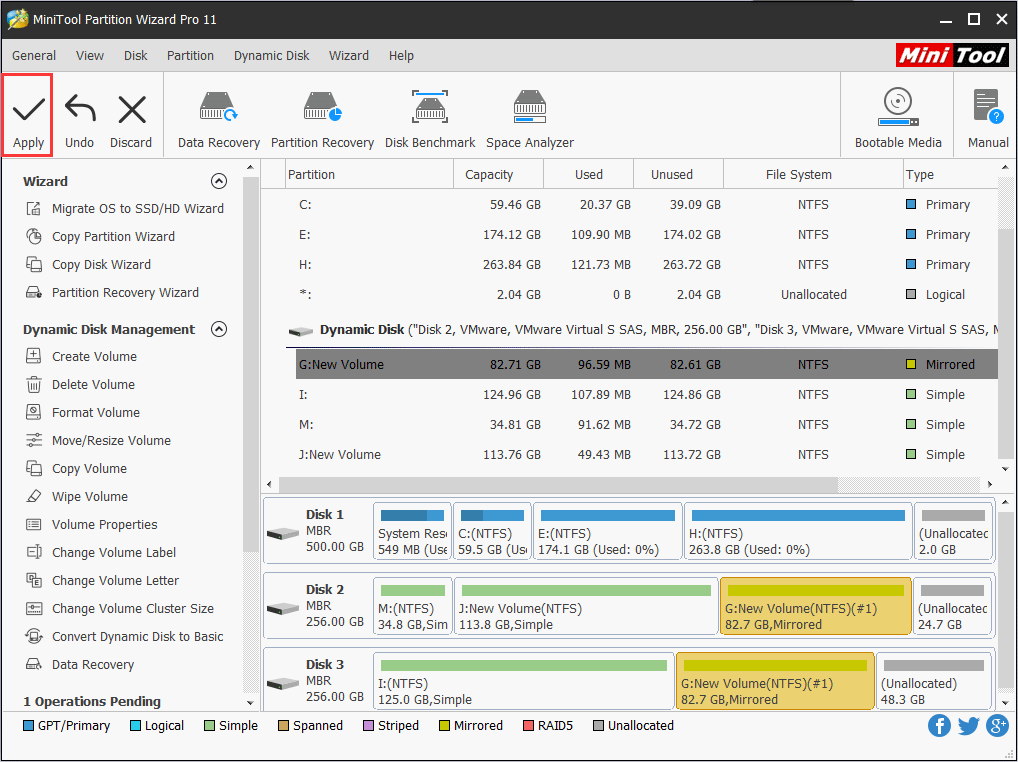Open the Disk Benchmark tool

coord(430,120)
